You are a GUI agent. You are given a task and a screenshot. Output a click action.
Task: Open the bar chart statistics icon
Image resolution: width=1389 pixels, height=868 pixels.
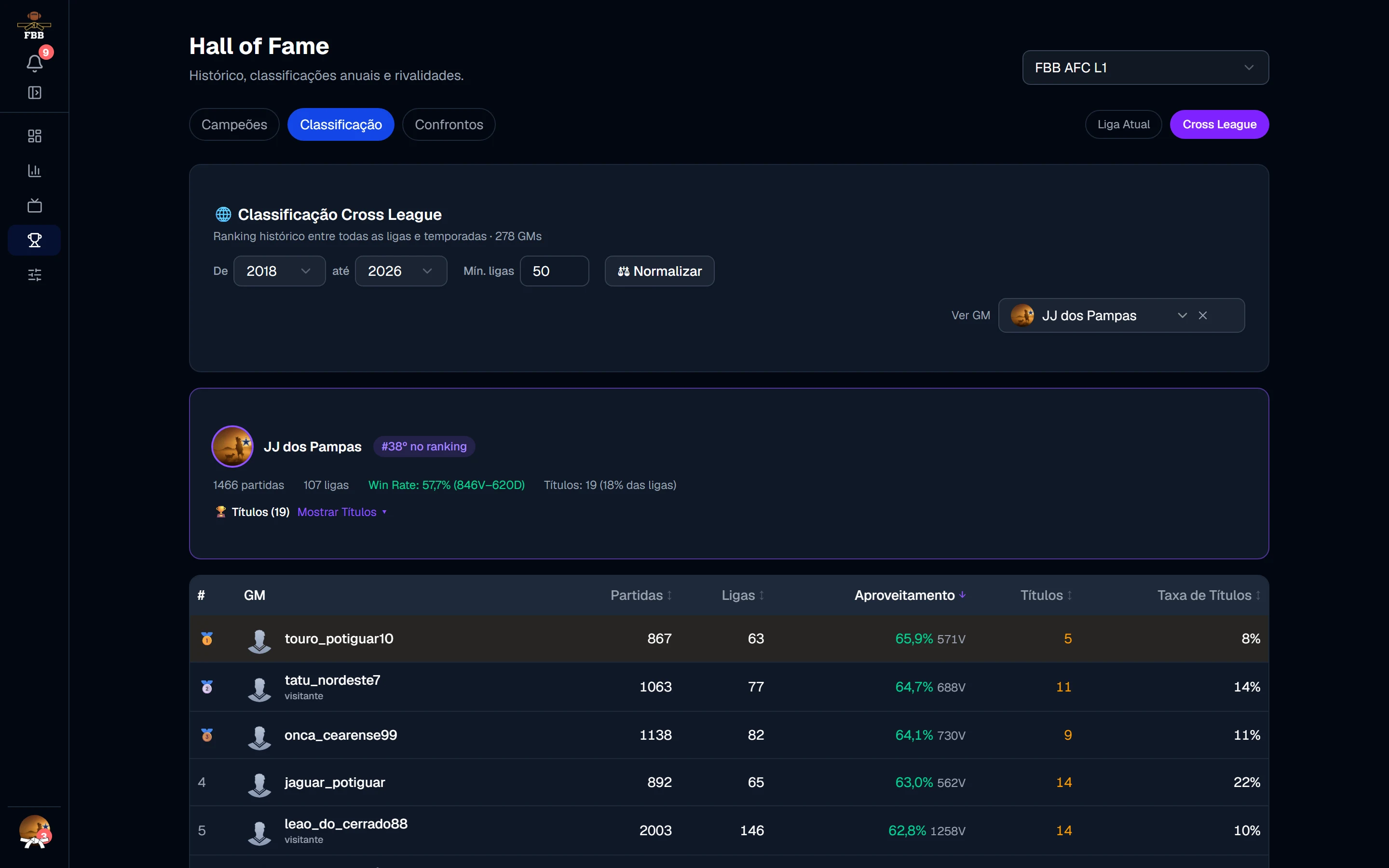(x=34, y=171)
